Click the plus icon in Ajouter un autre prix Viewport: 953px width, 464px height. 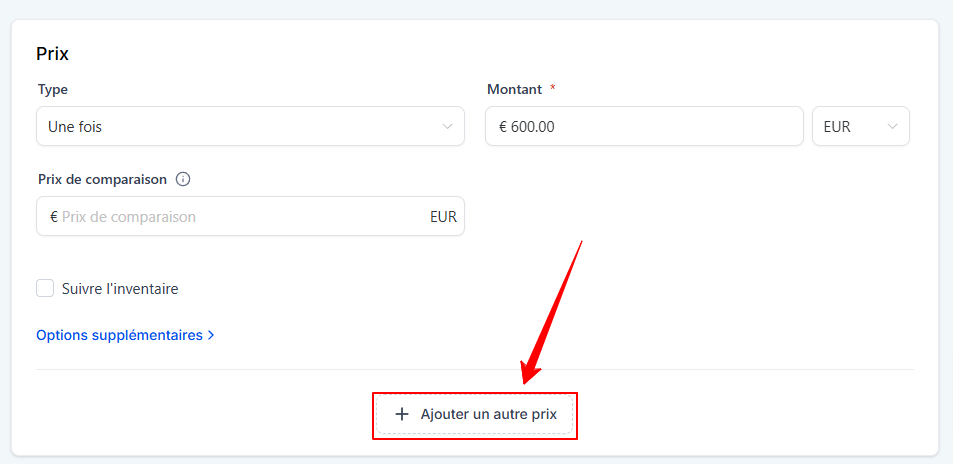tap(401, 414)
